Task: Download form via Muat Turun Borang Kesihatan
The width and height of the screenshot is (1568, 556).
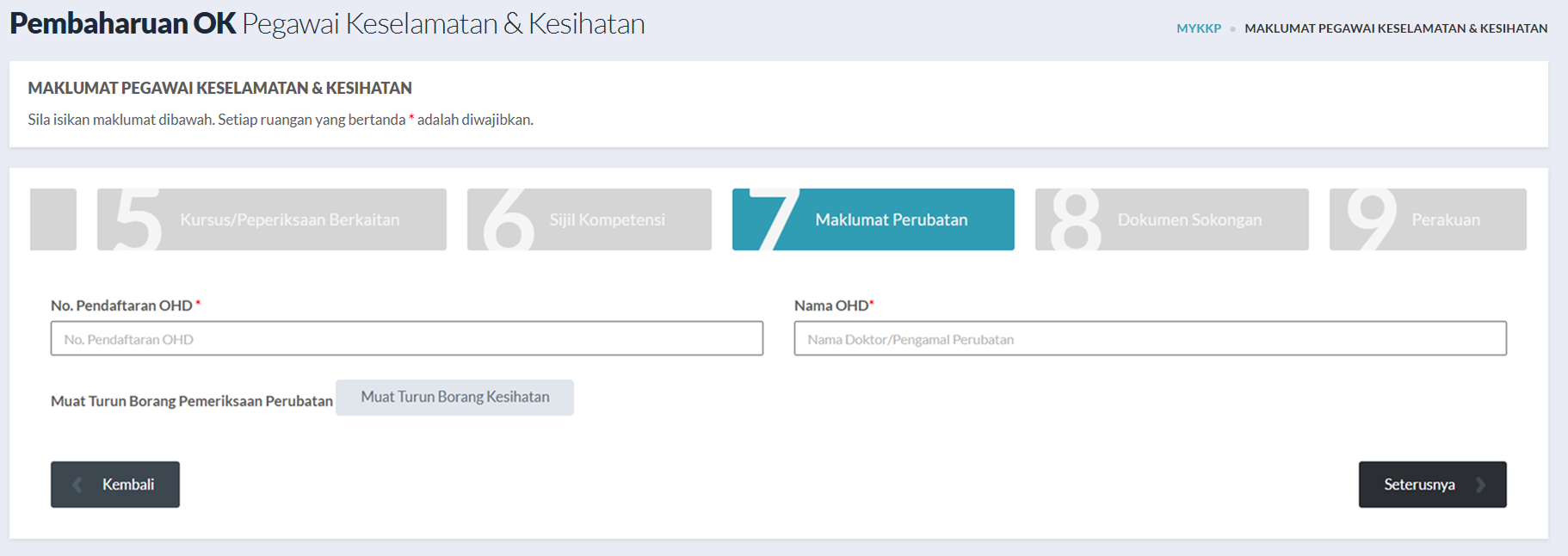Action: tap(454, 398)
